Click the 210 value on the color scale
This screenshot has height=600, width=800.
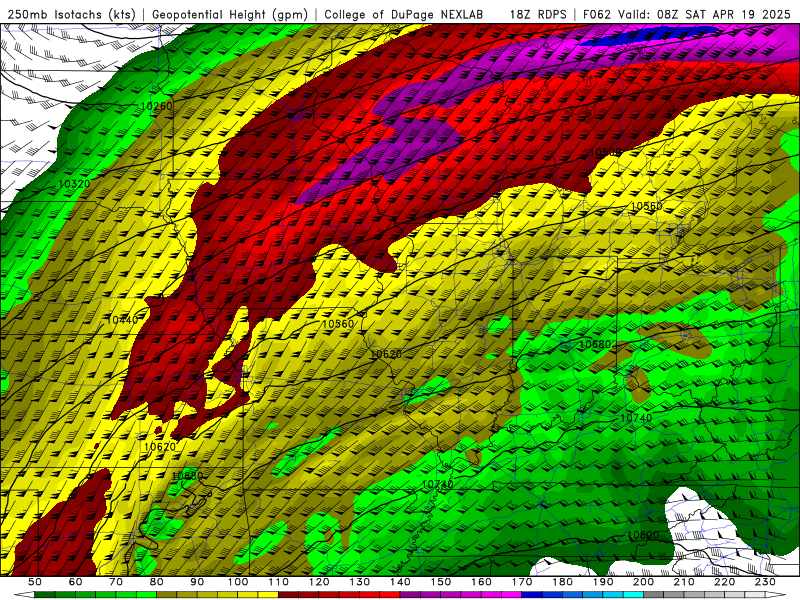[684, 582]
